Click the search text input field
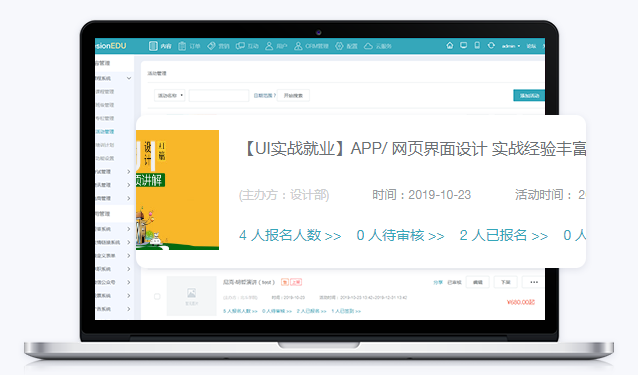This screenshot has width=638, height=375. (219, 96)
